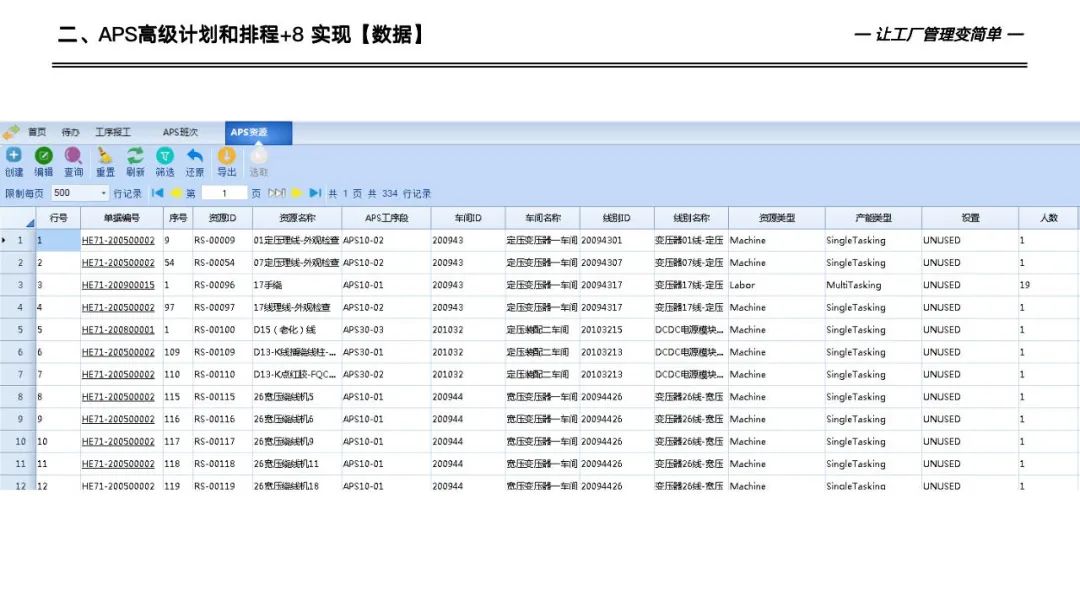Switch to the APS班次 tab

pos(180,131)
